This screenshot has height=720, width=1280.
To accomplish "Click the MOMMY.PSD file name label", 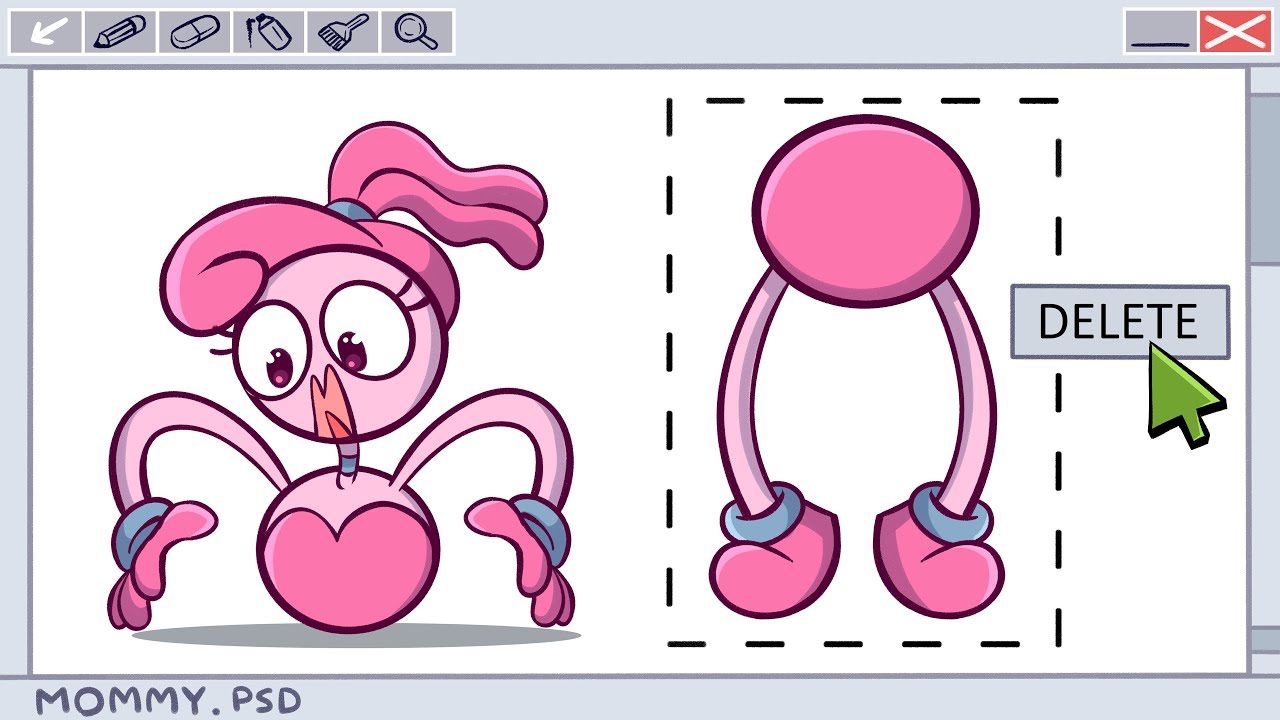I will point(167,700).
